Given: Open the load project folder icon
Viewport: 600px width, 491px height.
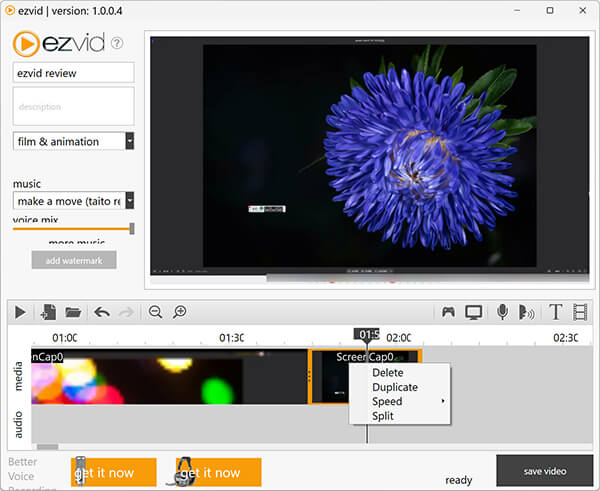Looking at the screenshot, I should pos(73,312).
